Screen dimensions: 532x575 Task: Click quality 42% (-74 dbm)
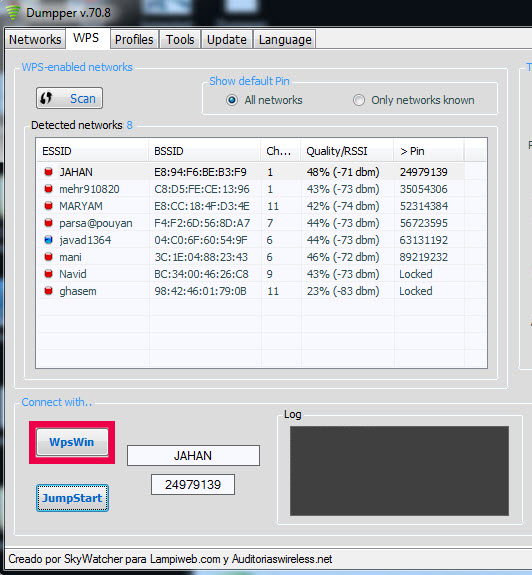click(x=343, y=206)
